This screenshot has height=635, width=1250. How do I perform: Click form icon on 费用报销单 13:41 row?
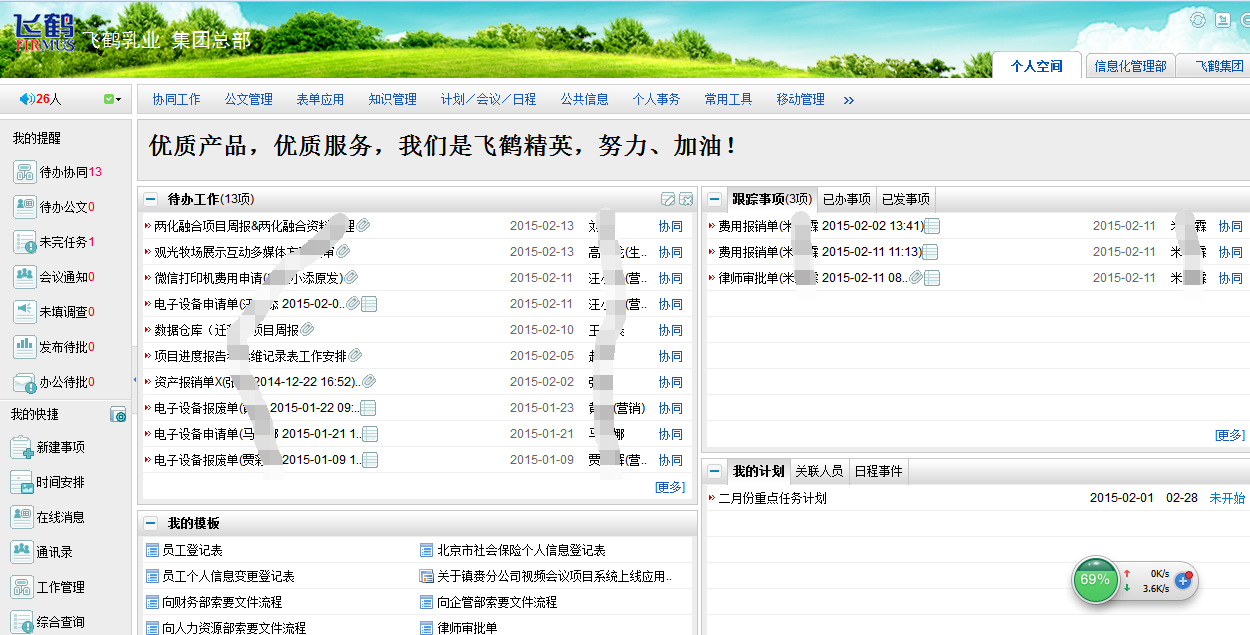click(x=932, y=226)
